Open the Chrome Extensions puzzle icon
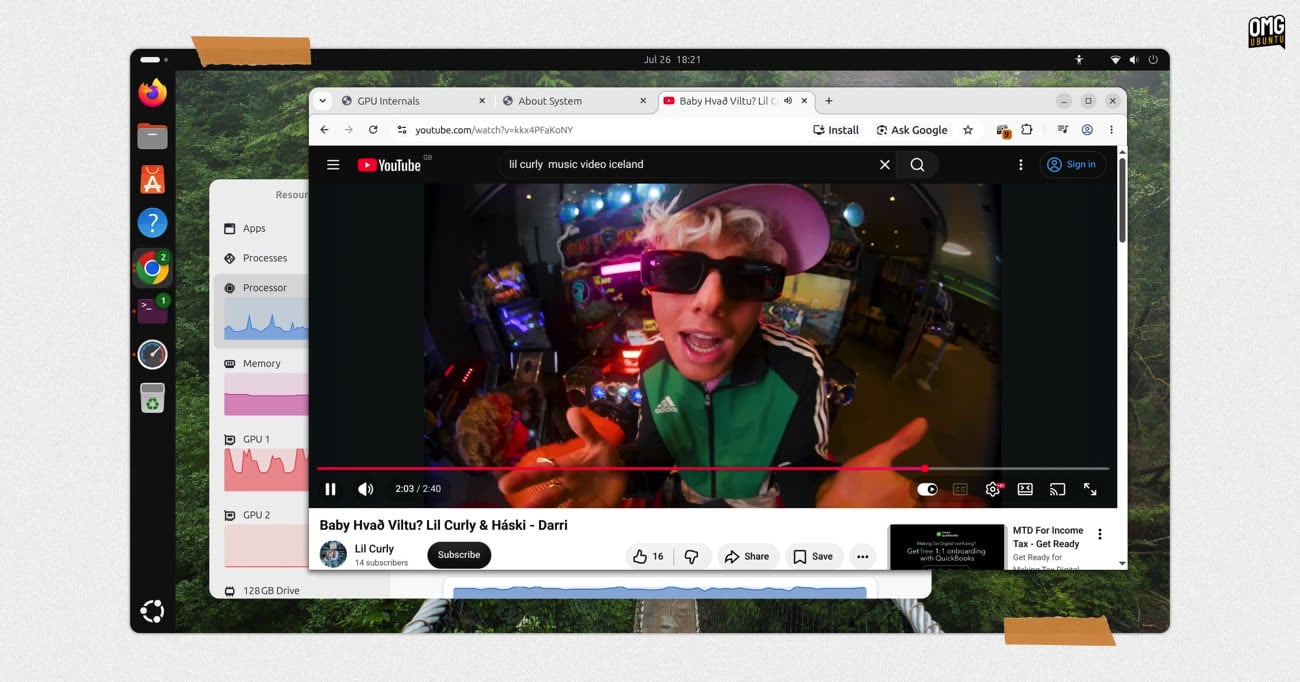1300x682 pixels. [1027, 130]
